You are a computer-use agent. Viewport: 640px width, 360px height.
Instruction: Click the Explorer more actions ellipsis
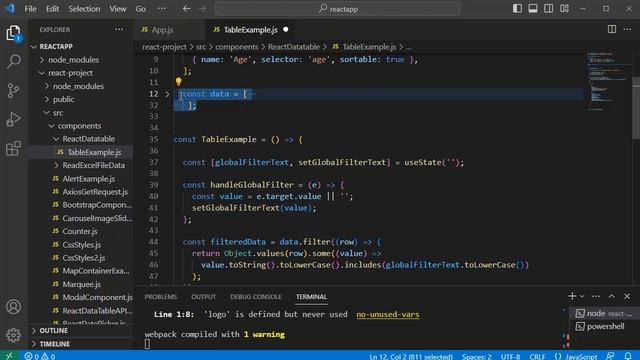coord(119,29)
